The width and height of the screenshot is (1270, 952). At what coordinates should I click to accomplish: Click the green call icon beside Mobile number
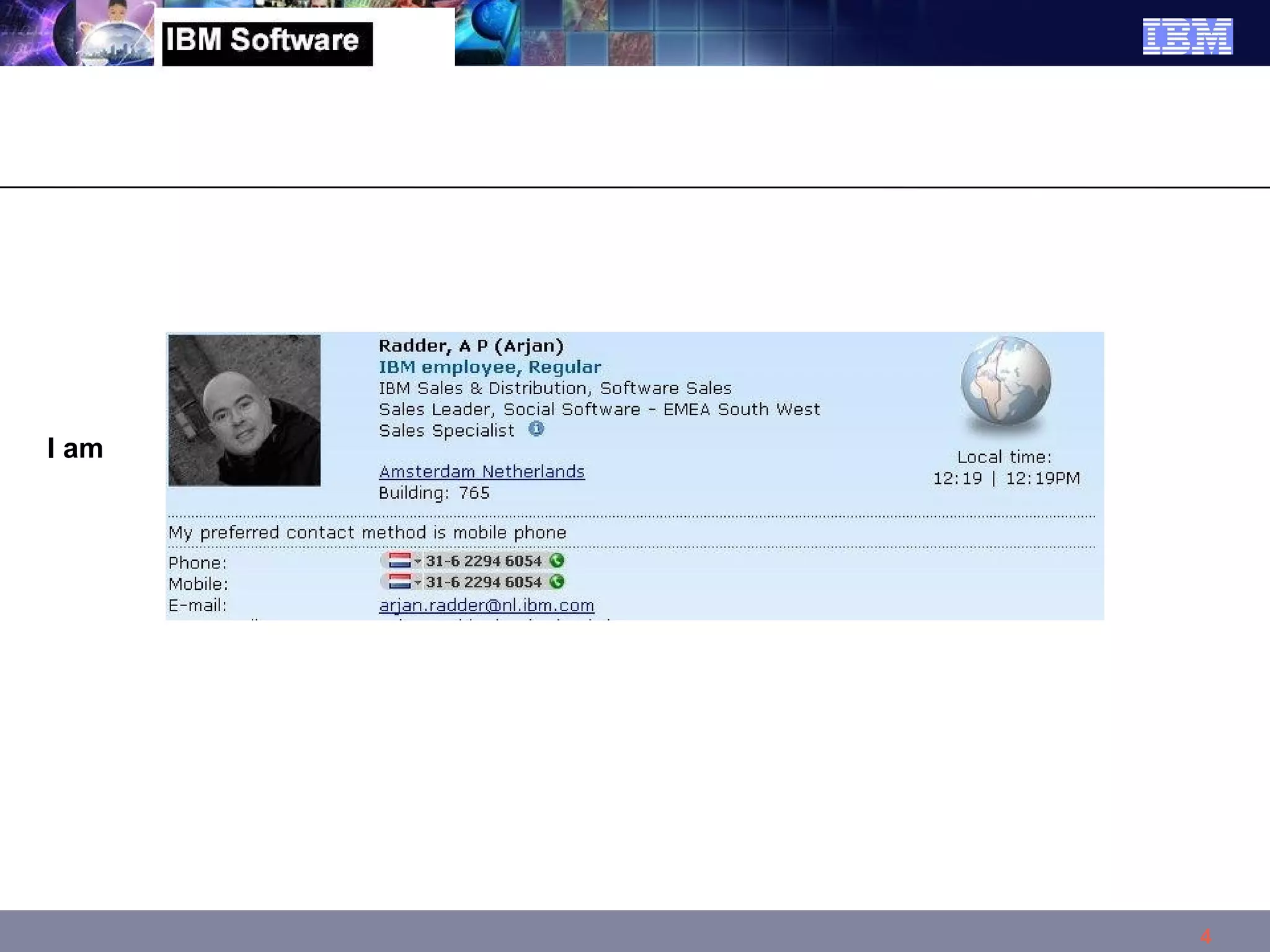pyautogui.click(x=557, y=582)
